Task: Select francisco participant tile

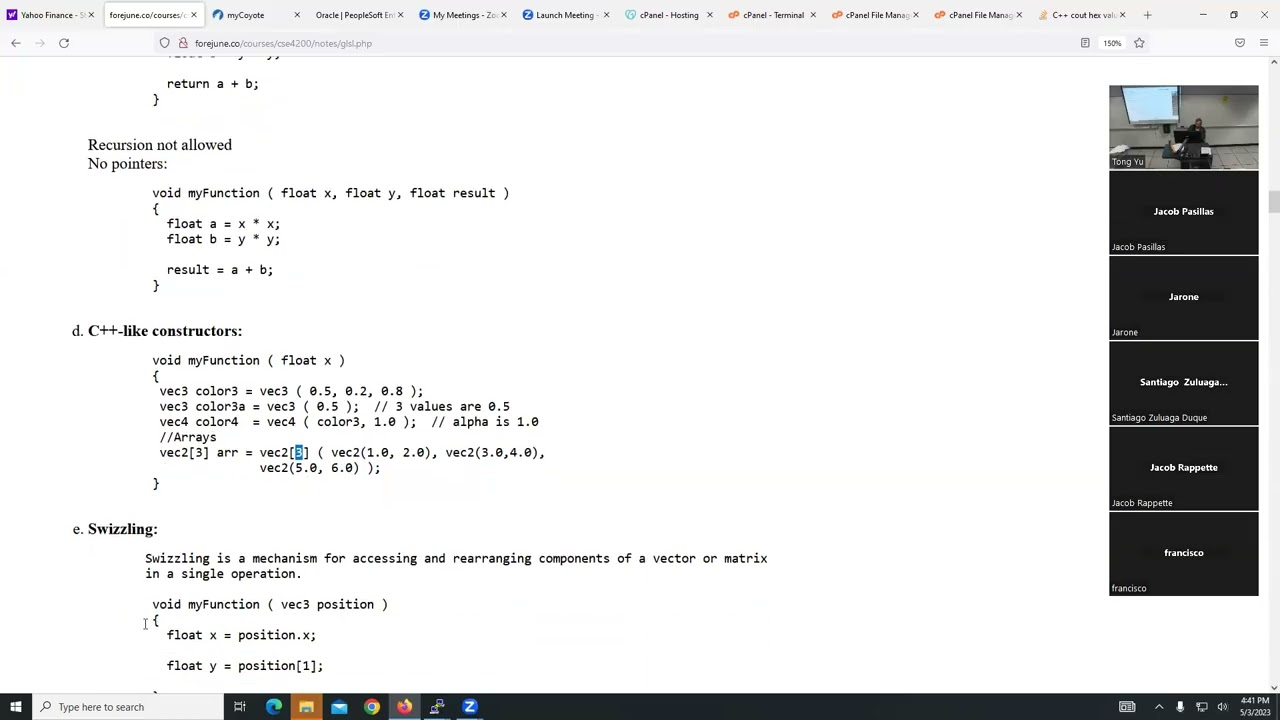Action: [x=1183, y=554]
